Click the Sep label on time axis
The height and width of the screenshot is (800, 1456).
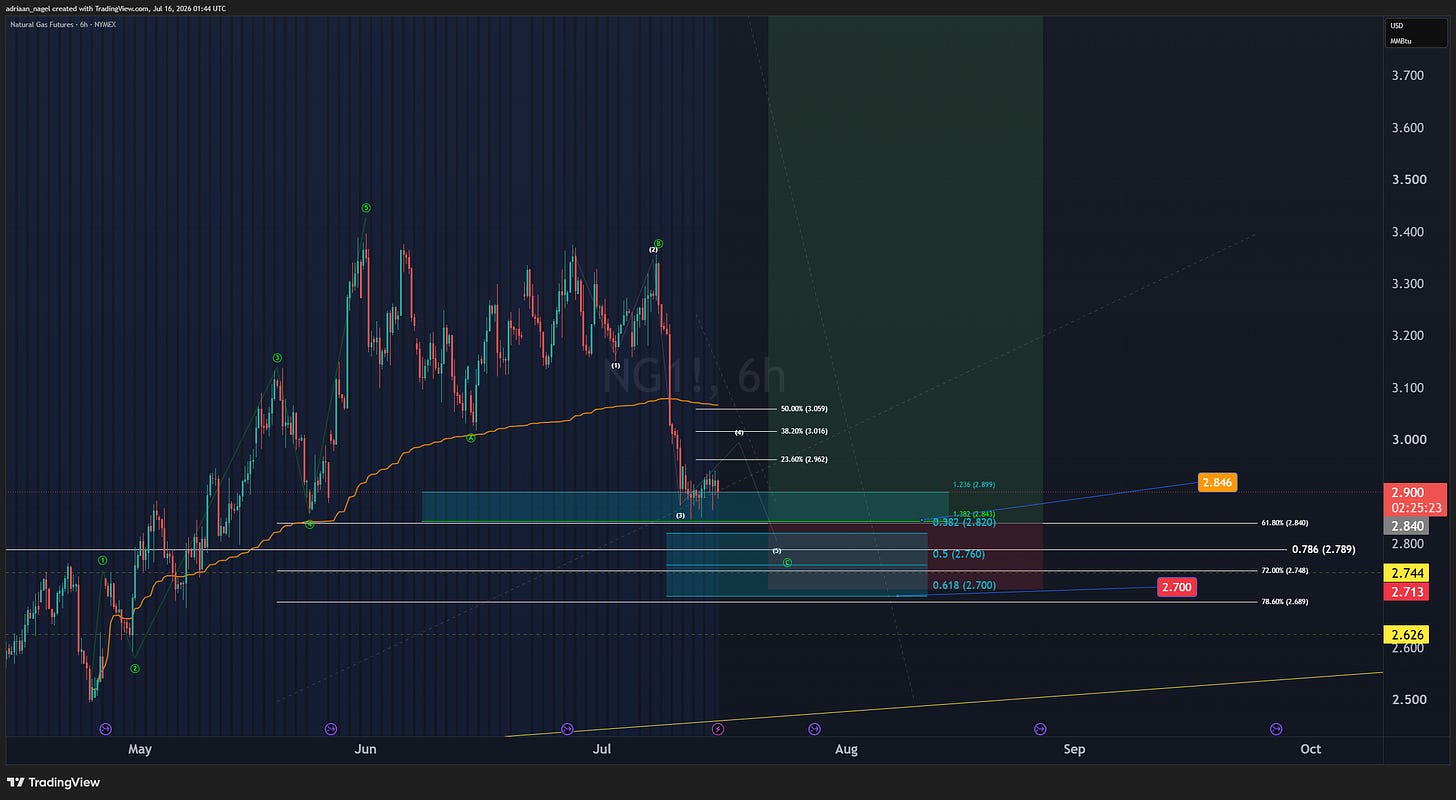coord(1074,749)
